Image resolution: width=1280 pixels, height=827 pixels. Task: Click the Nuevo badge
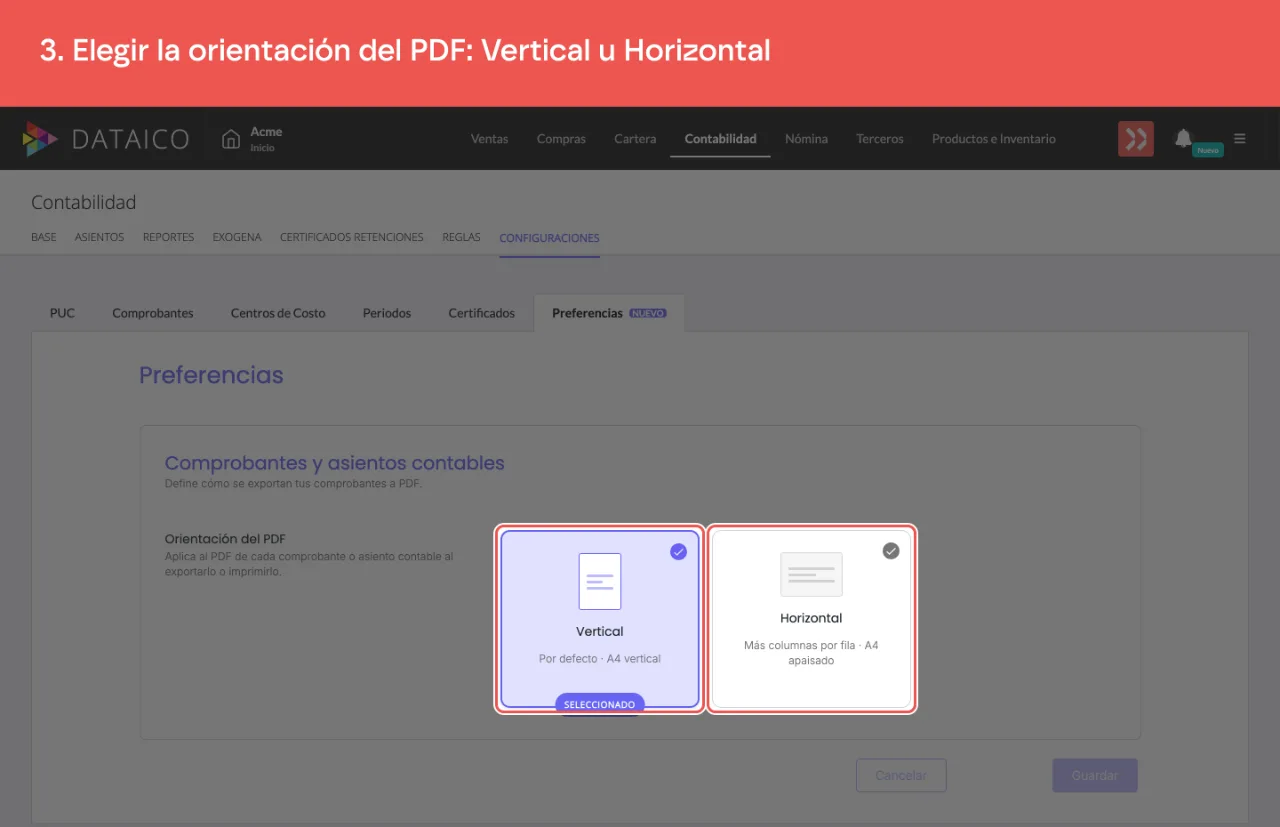[x=1208, y=150]
